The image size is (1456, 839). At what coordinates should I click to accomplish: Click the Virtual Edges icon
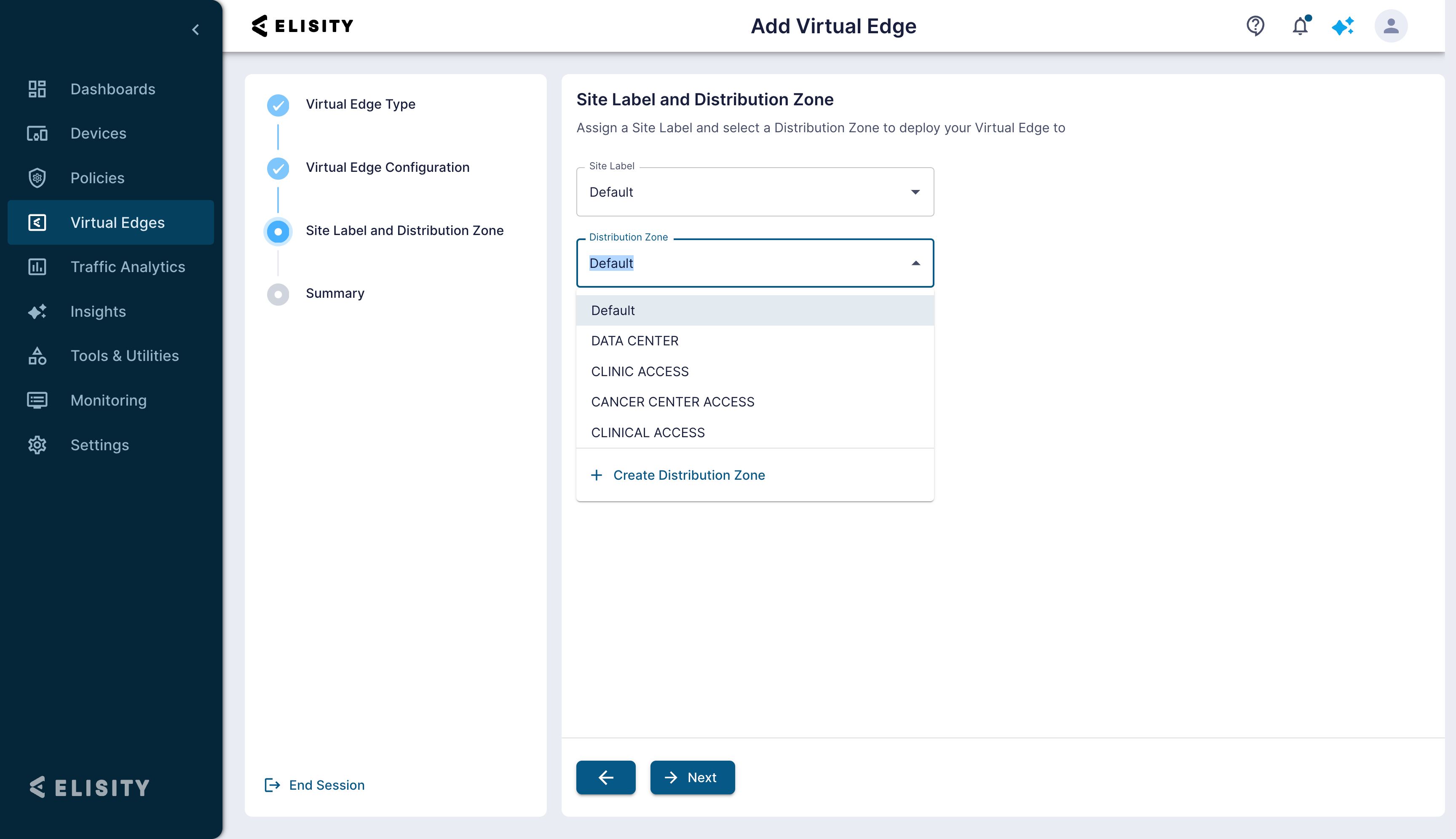[x=37, y=222]
